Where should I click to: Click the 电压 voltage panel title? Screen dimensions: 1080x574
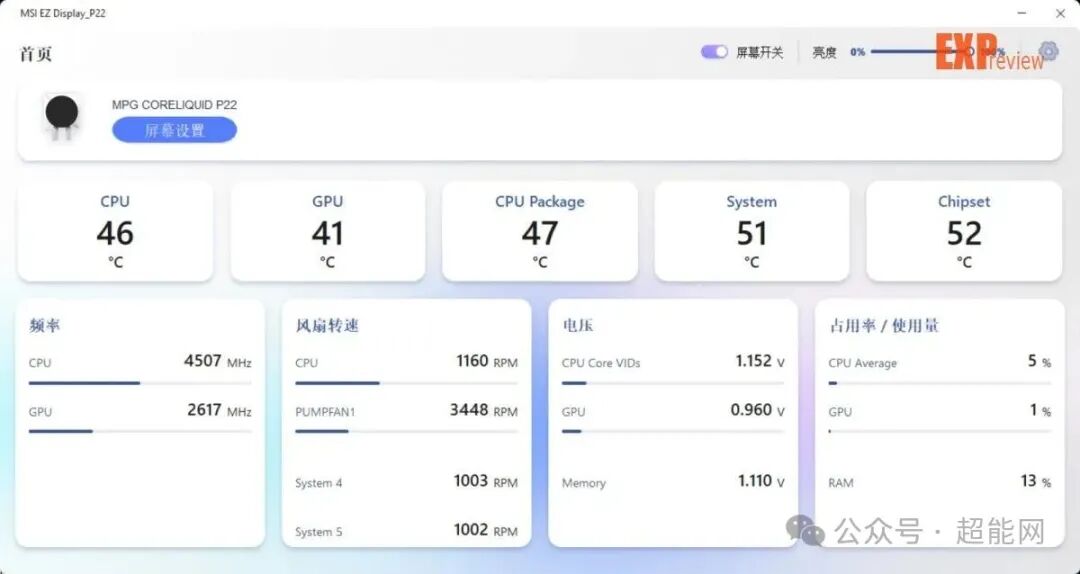(x=578, y=325)
